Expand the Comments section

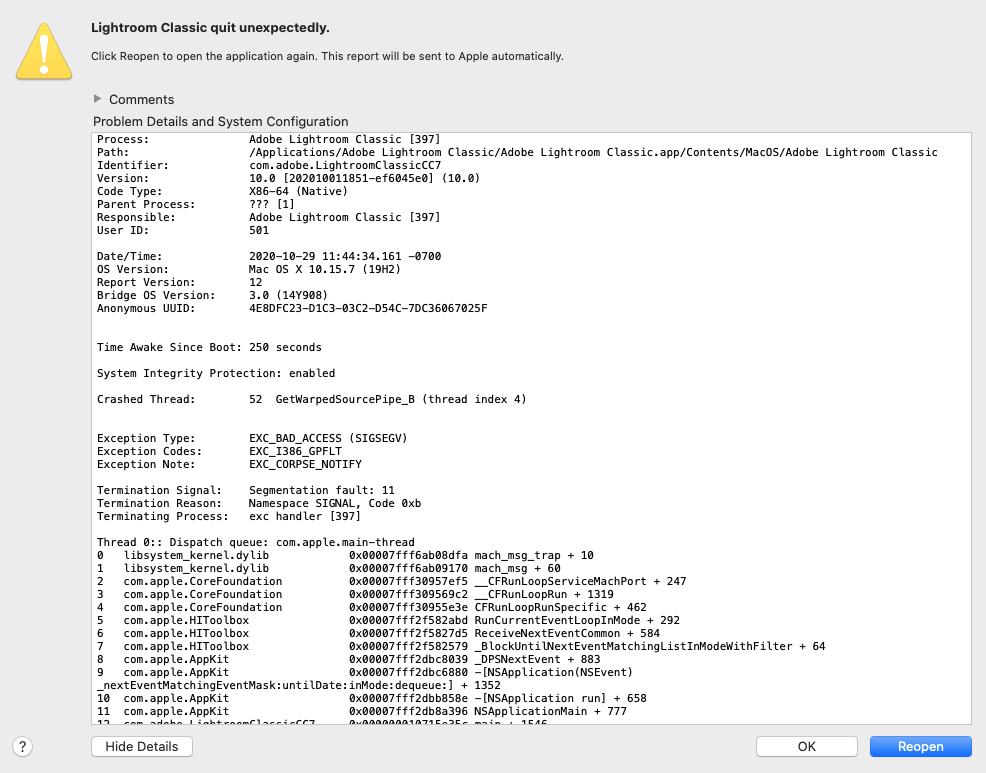(x=135, y=99)
